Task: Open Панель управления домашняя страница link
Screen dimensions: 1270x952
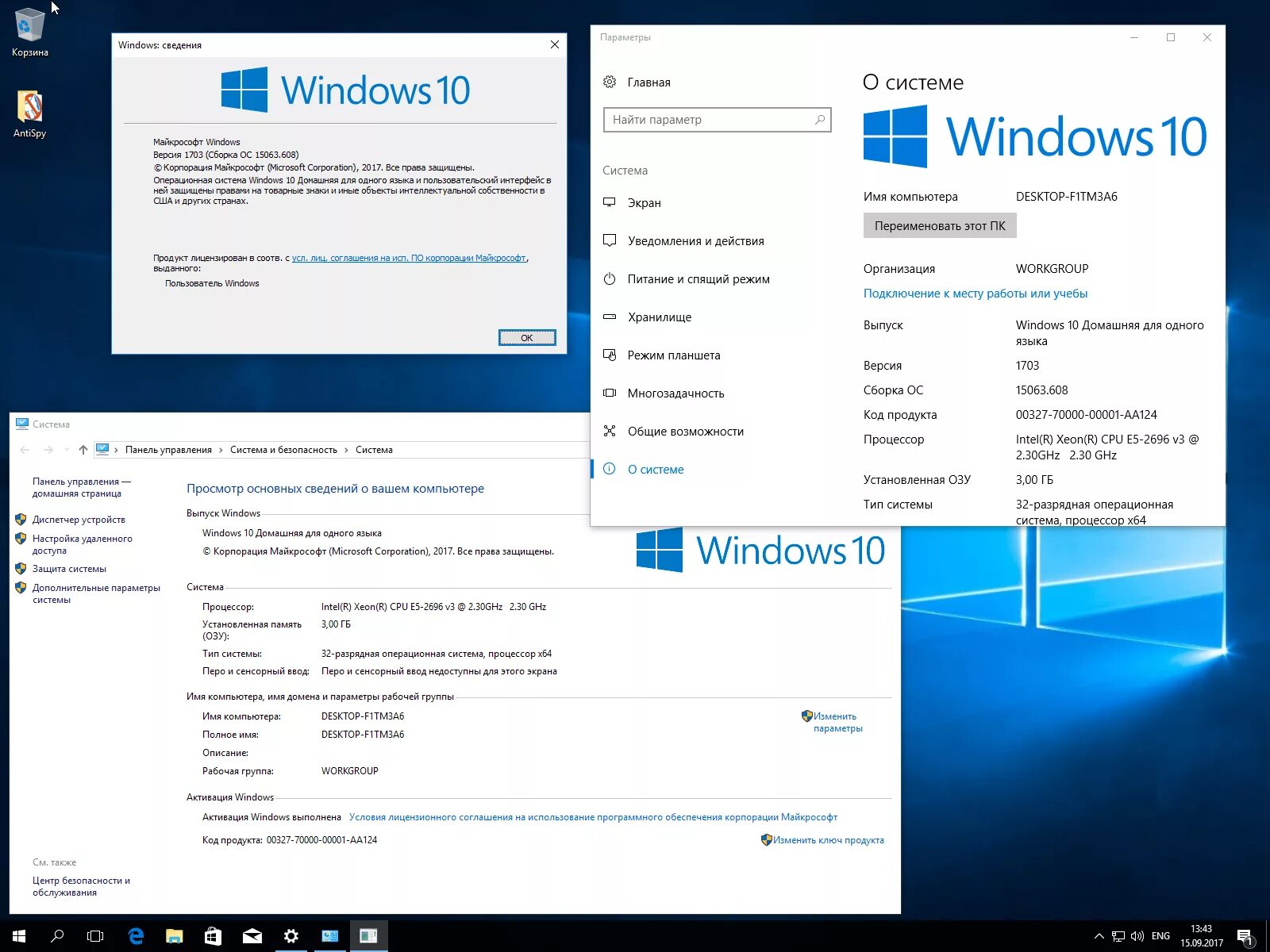Action: (82, 487)
